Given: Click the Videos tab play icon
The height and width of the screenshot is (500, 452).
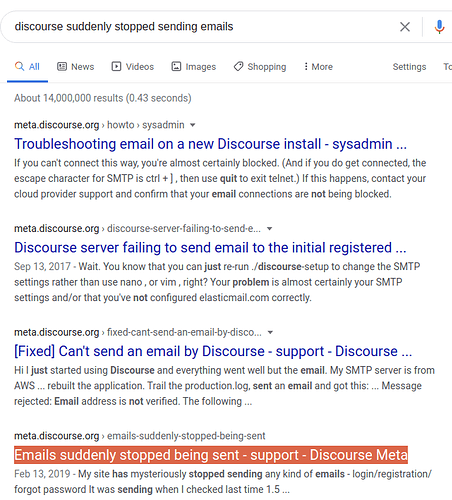Looking at the screenshot, I should [116, 67].
